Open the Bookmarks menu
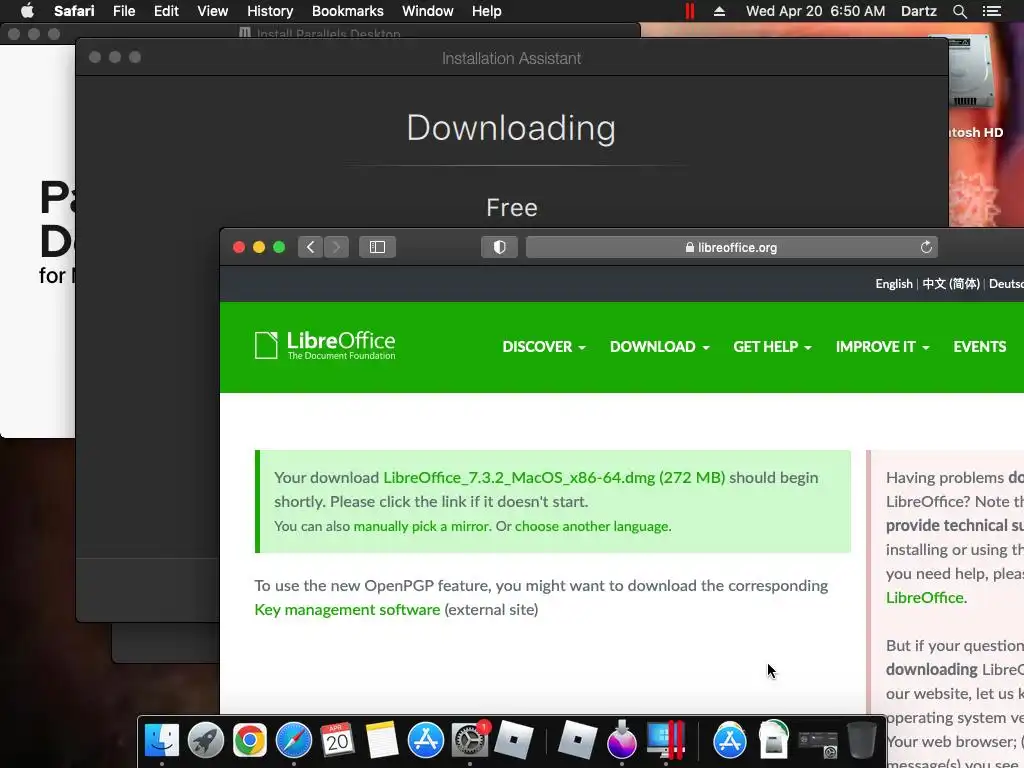 tap(347, 11)
